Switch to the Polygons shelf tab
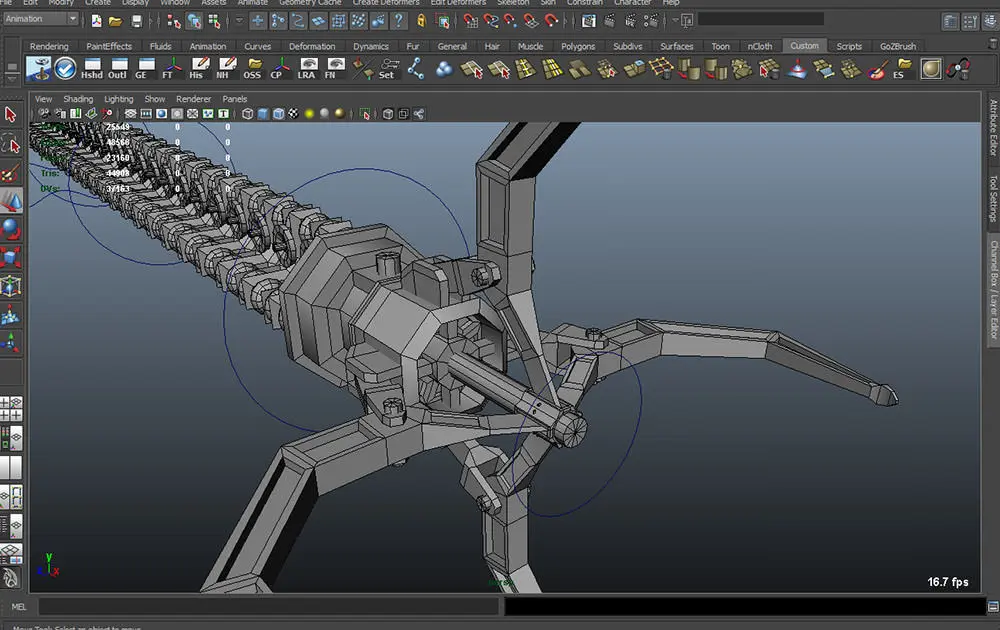The height and width of the screenshot is (630, 1000). click(x=577, y=46)
